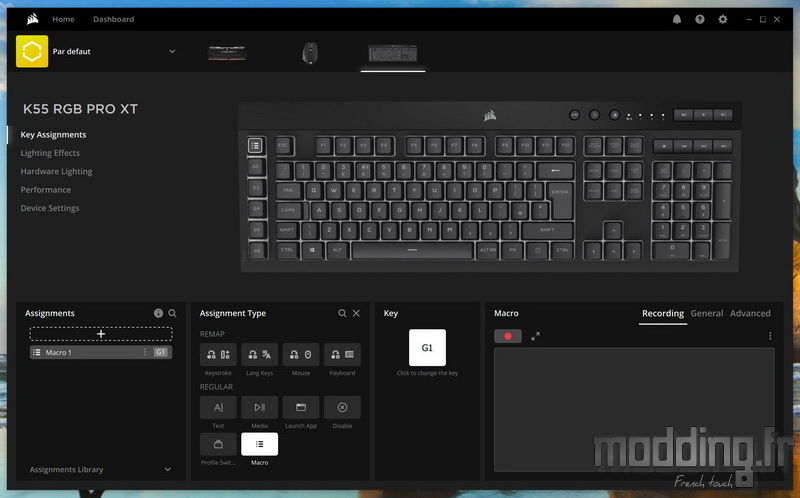
Task: Go to Home
Action: [x=63, y=19]
